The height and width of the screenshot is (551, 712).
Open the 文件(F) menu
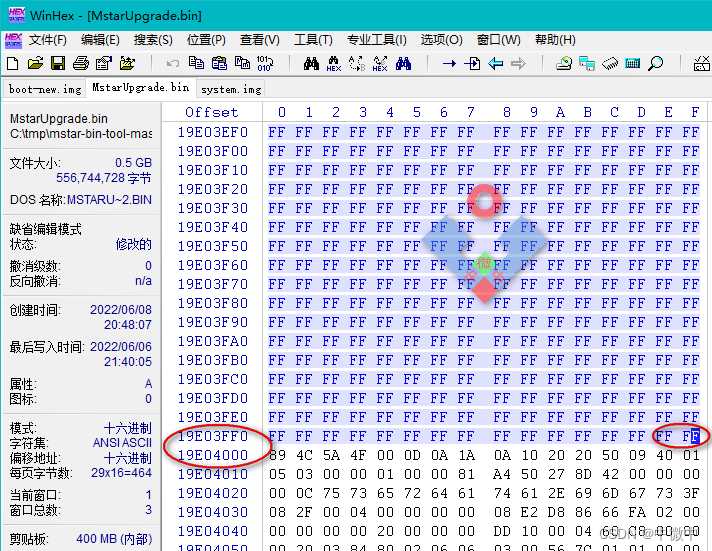[x=48, y=40]
